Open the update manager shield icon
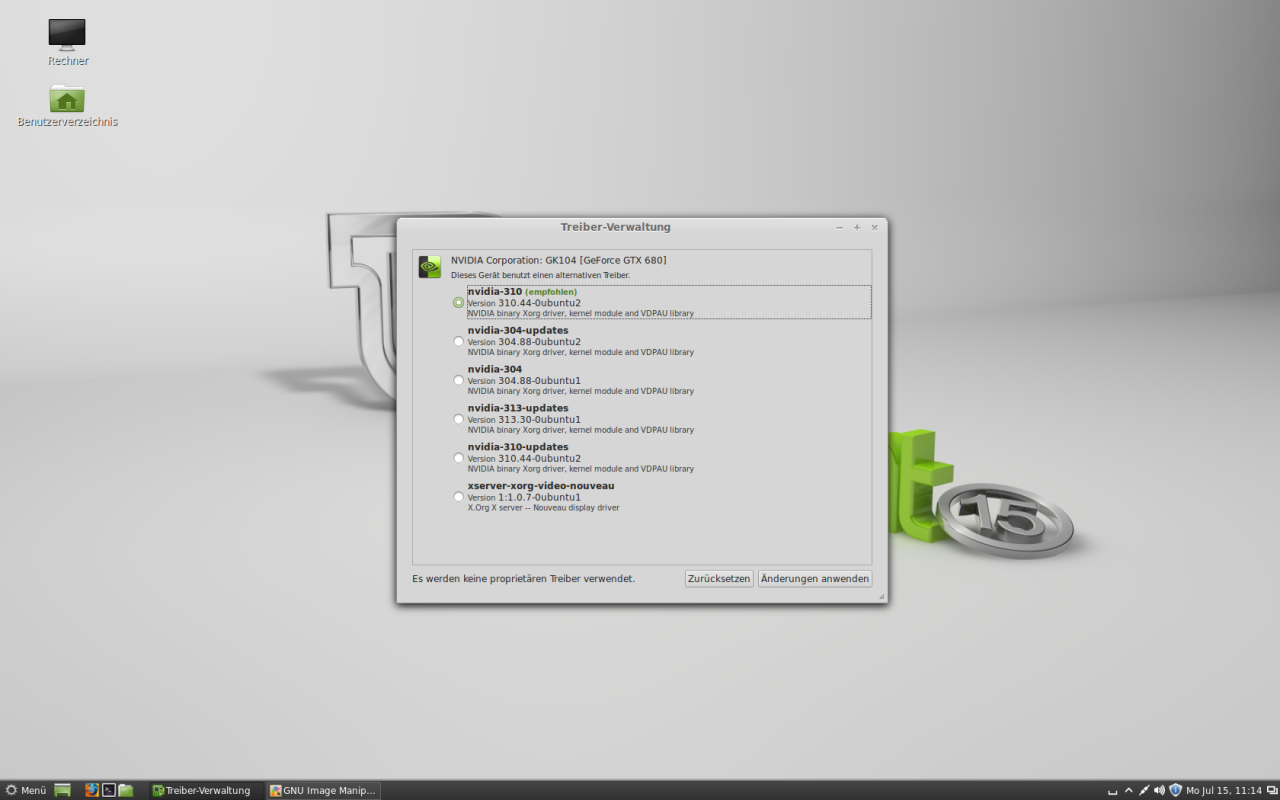This screenshot has height=800, width=1280. 1175,790
